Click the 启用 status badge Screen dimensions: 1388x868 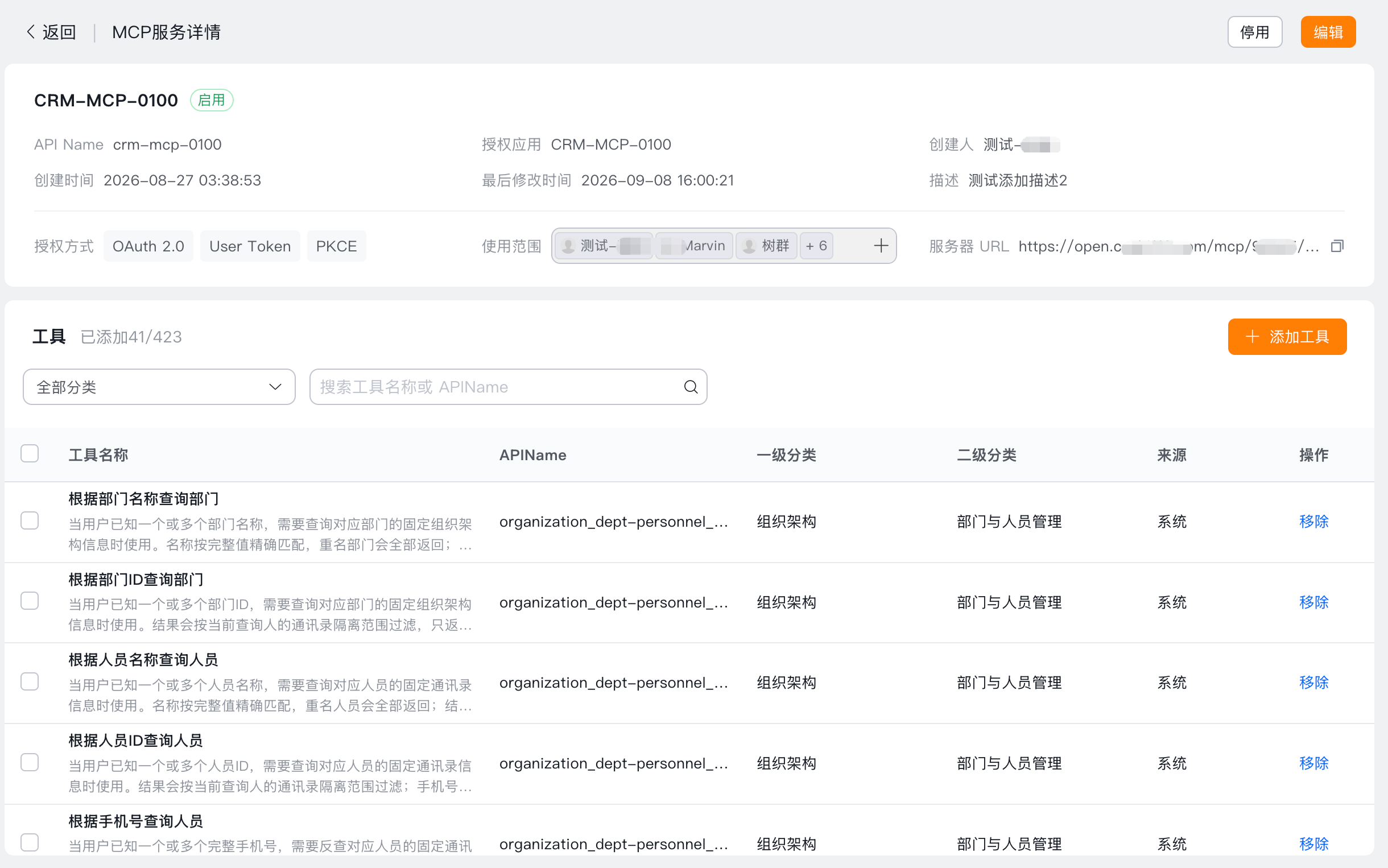click(x=212, y=100)
